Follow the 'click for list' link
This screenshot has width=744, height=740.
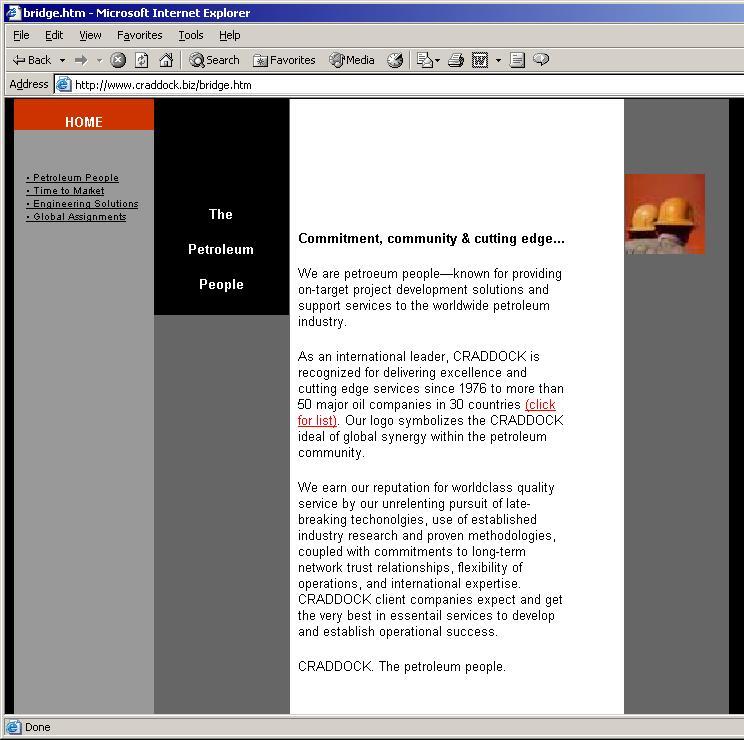pos(540,405)
